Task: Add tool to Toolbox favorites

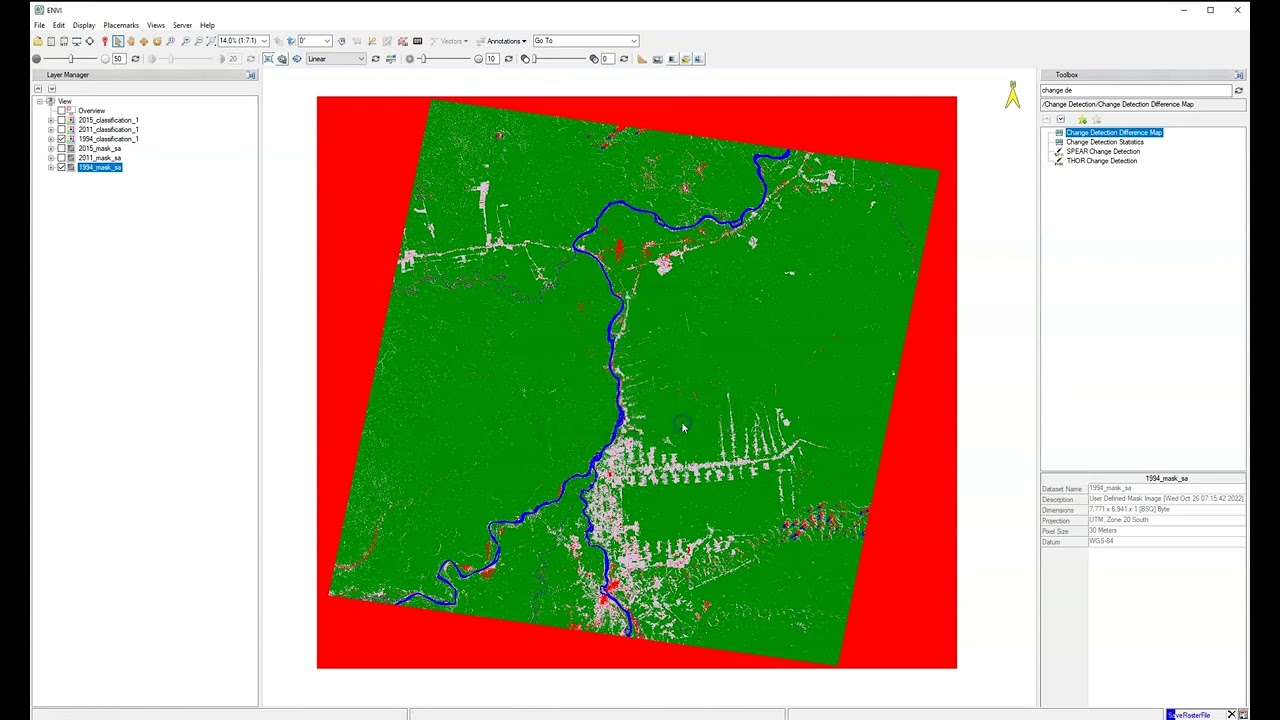Action: pos(1082,120)
